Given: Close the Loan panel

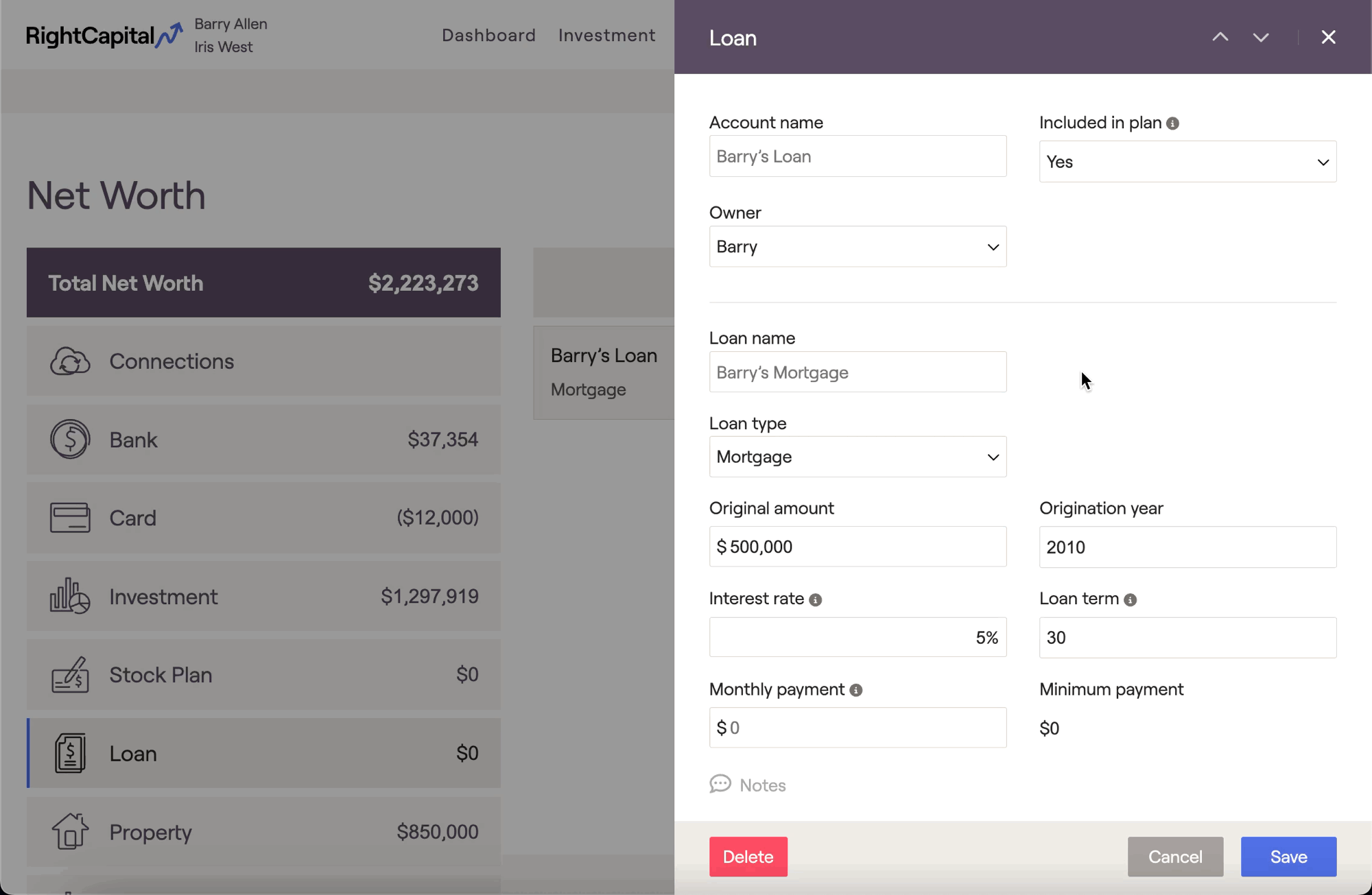Looking at the screenshot, I should click(x=1328, y=37).
